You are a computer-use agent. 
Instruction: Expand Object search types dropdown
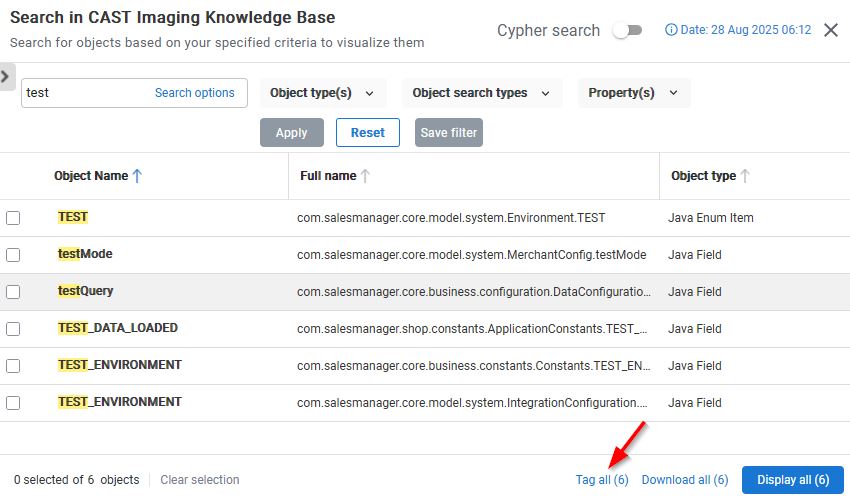481,93
